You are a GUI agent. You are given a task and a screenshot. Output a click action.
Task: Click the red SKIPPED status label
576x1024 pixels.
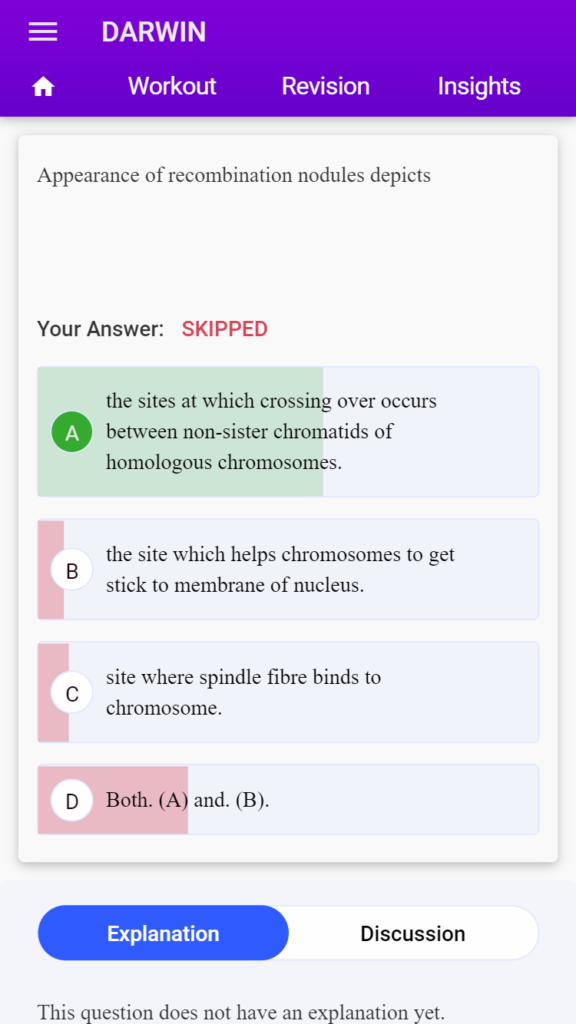pos(225,329)
